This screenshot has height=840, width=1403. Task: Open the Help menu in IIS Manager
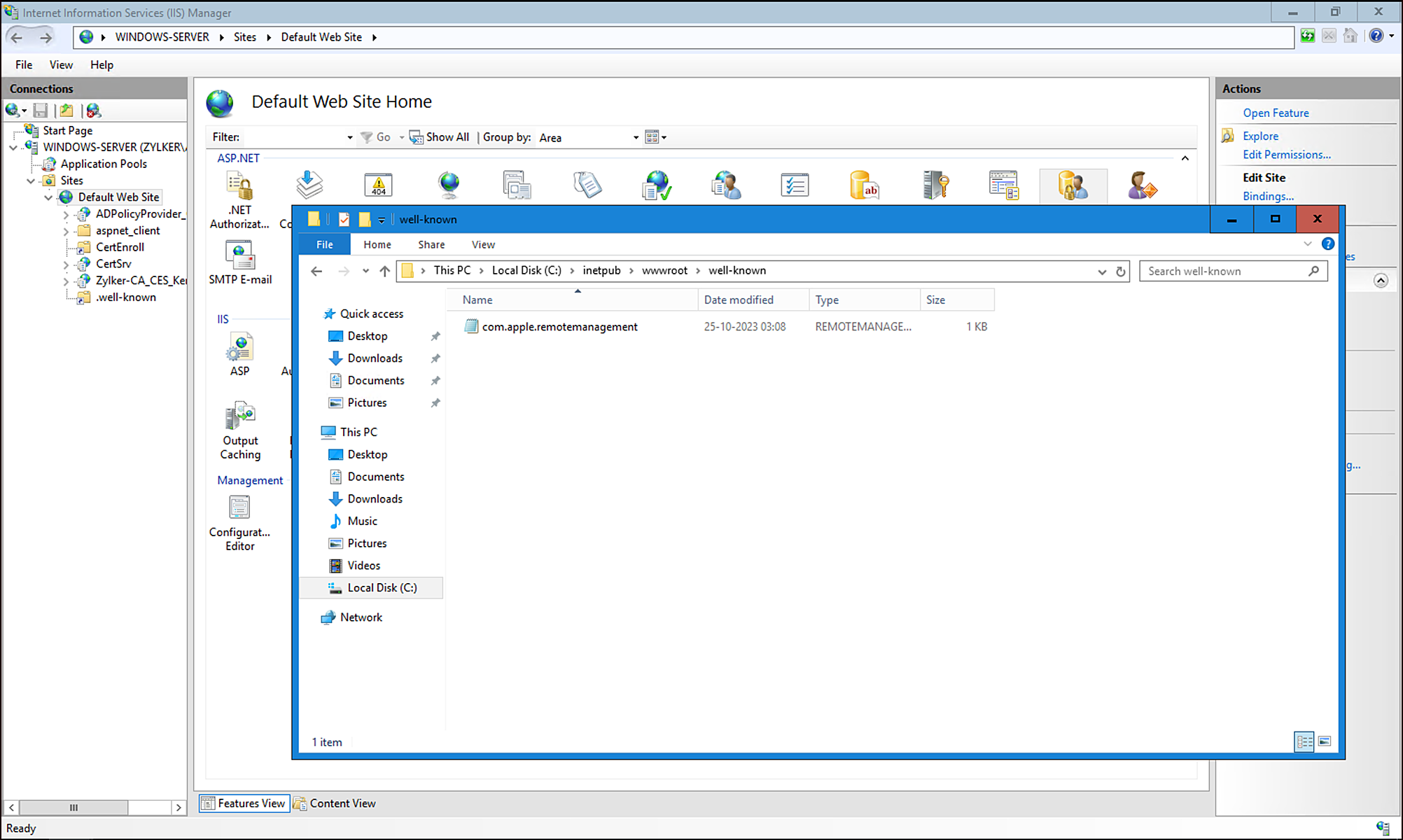coord(102,64)
